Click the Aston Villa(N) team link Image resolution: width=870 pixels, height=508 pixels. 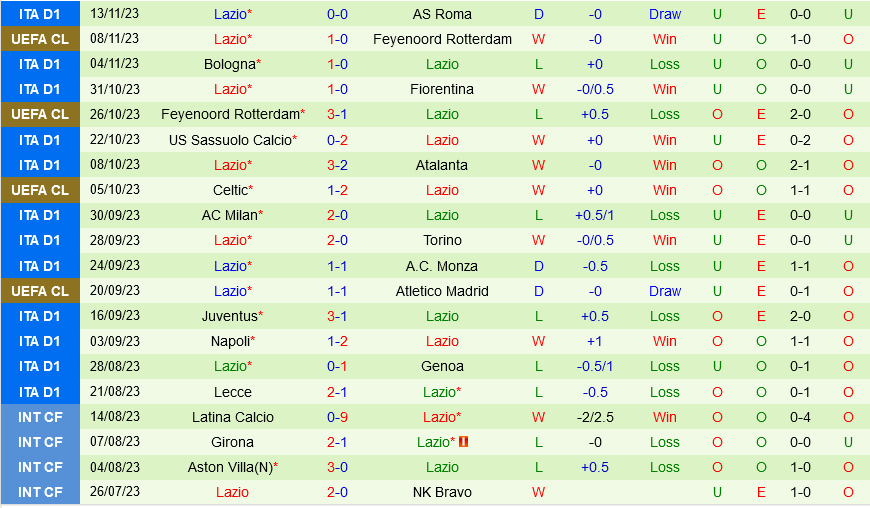[x=232, y=467]
